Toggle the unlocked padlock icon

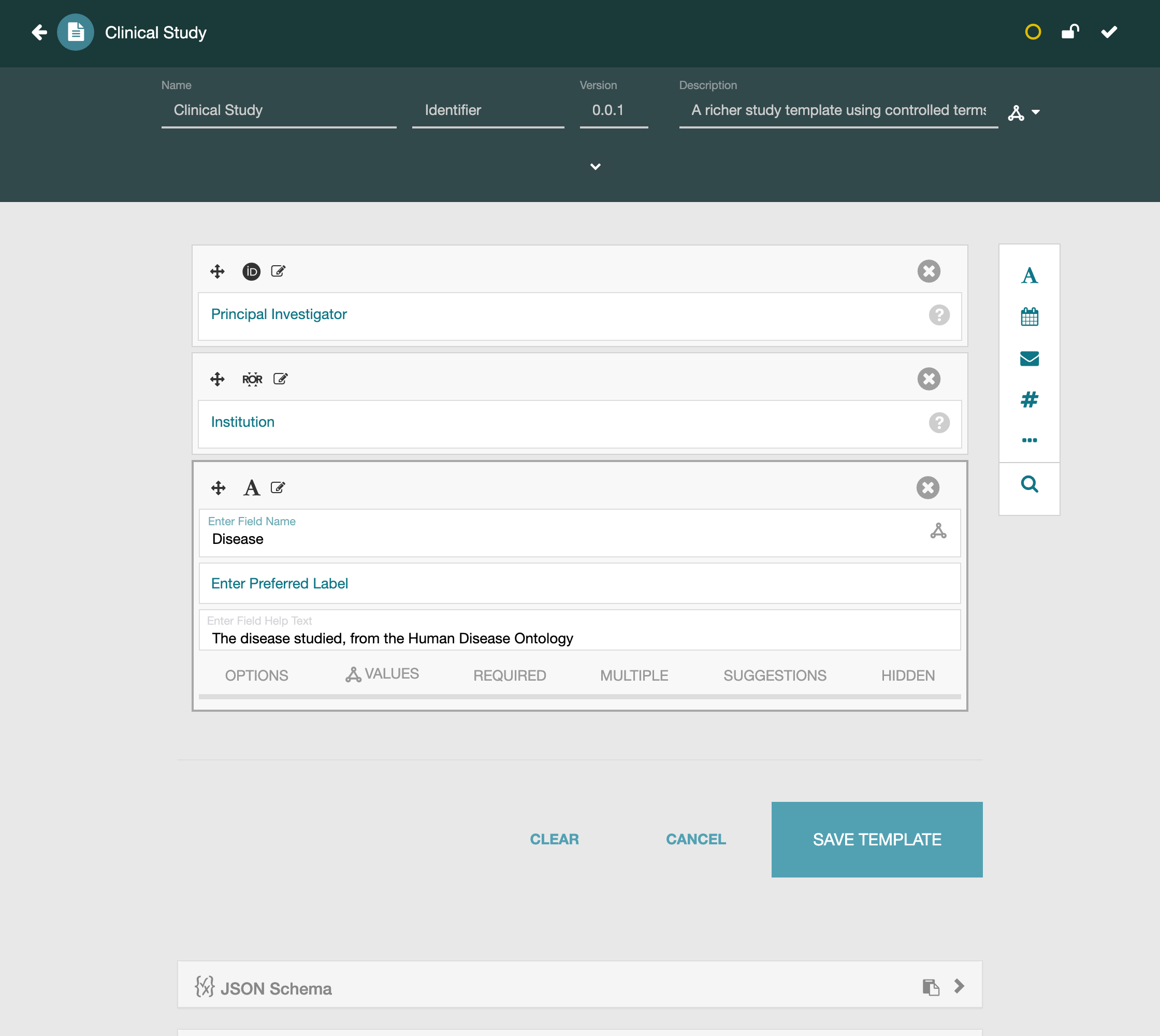(x=1070, y=32)
